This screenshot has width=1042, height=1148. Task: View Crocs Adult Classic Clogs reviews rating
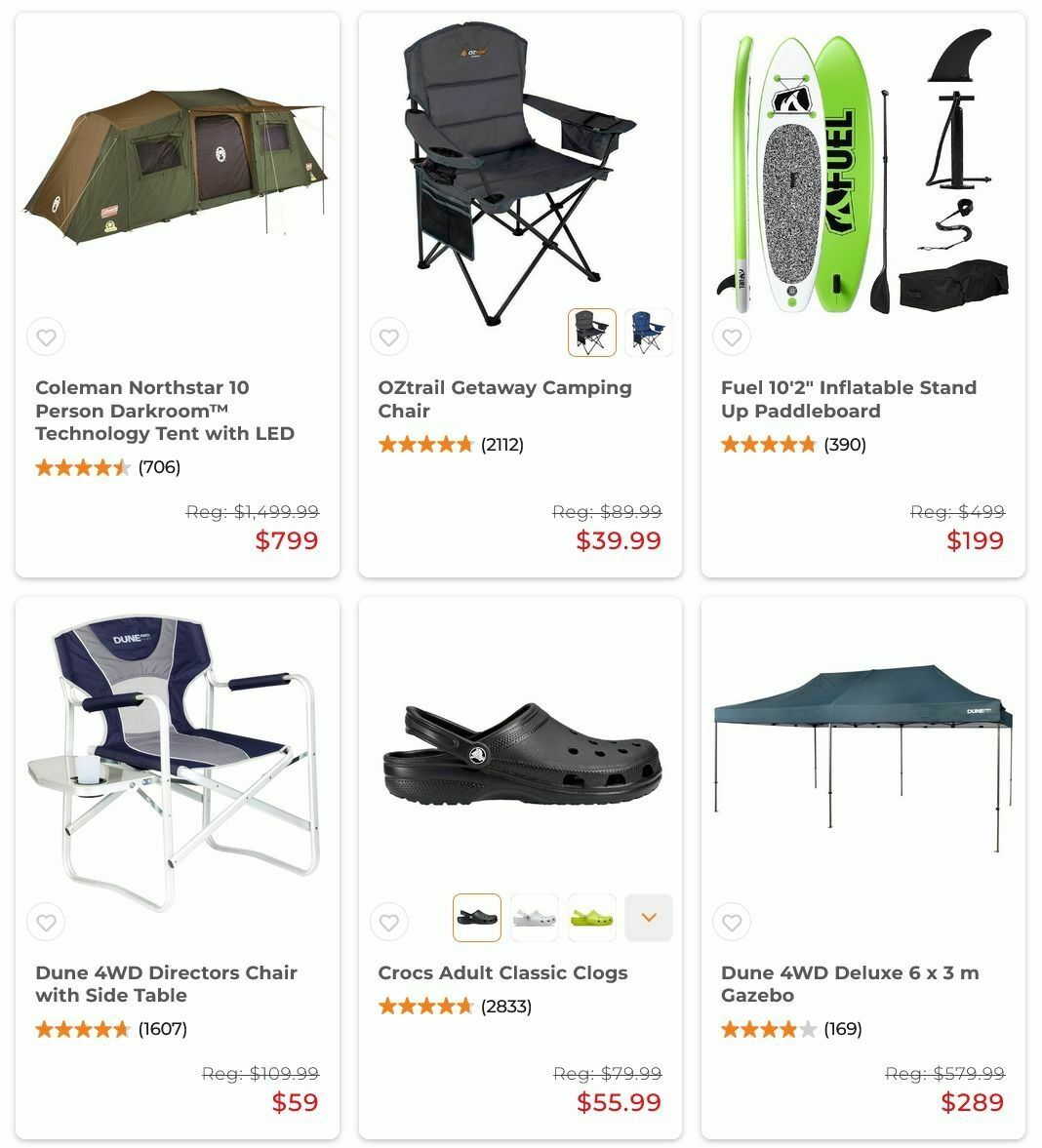(x=455, y=1007)
